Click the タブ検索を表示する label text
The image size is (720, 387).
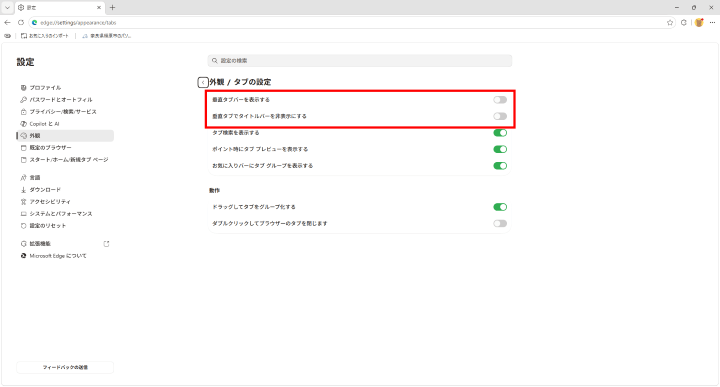pyautogui.click(x=236, y=133)
